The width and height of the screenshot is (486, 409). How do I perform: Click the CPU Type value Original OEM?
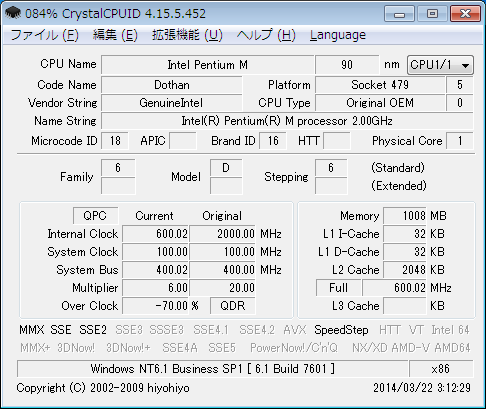click(380, 103)
